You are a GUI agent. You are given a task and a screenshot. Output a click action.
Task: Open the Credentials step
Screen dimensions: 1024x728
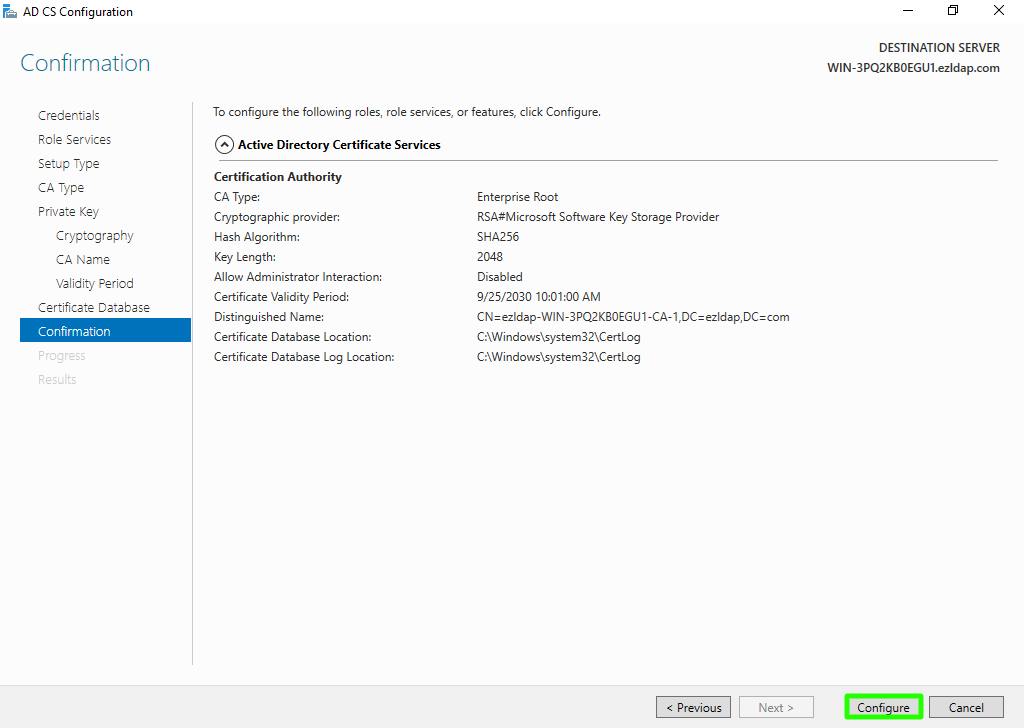pos(69,116)
